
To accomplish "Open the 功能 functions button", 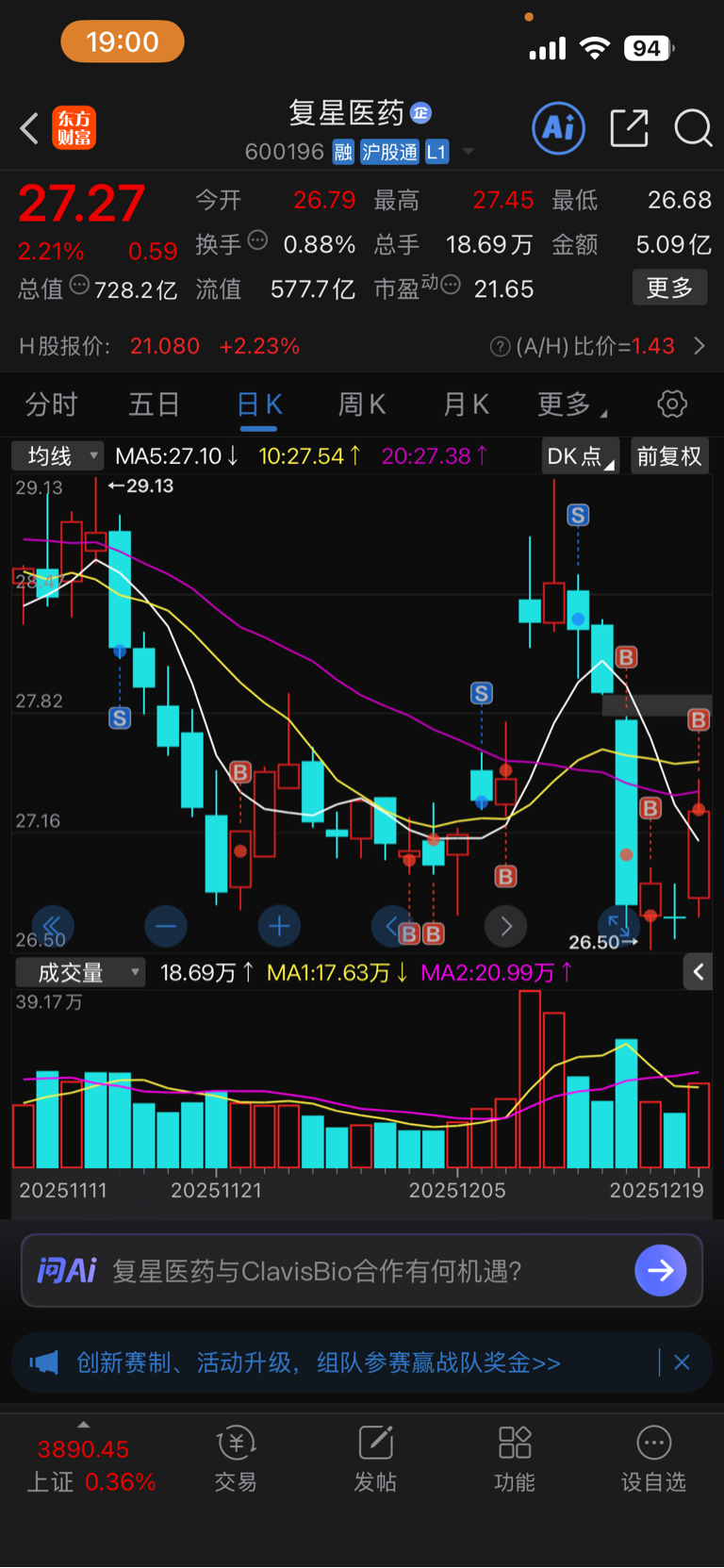I will [514, 1460].
